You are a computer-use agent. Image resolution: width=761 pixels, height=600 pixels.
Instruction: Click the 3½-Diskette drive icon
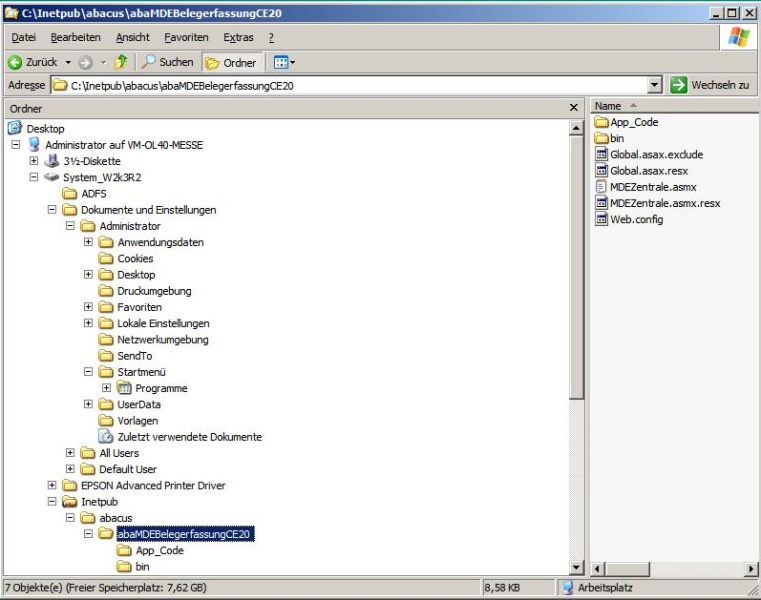tap(53, 161)
